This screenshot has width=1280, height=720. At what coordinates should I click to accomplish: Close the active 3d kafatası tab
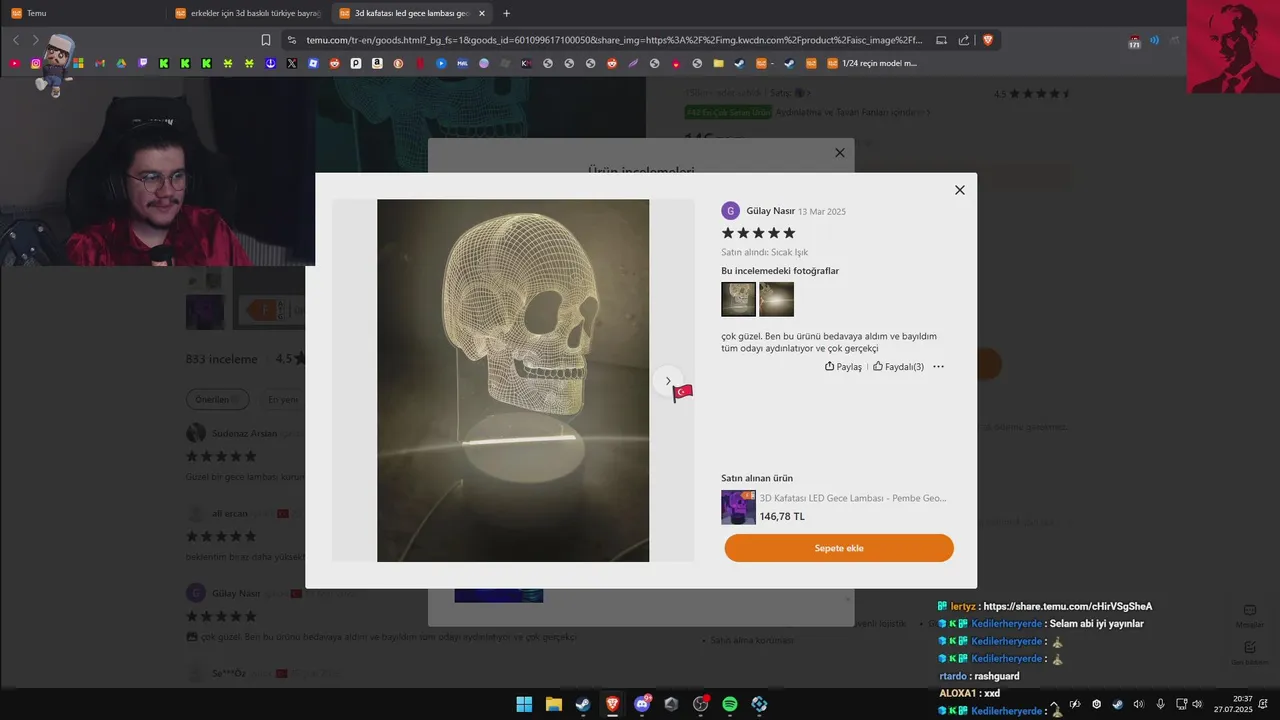482,13
